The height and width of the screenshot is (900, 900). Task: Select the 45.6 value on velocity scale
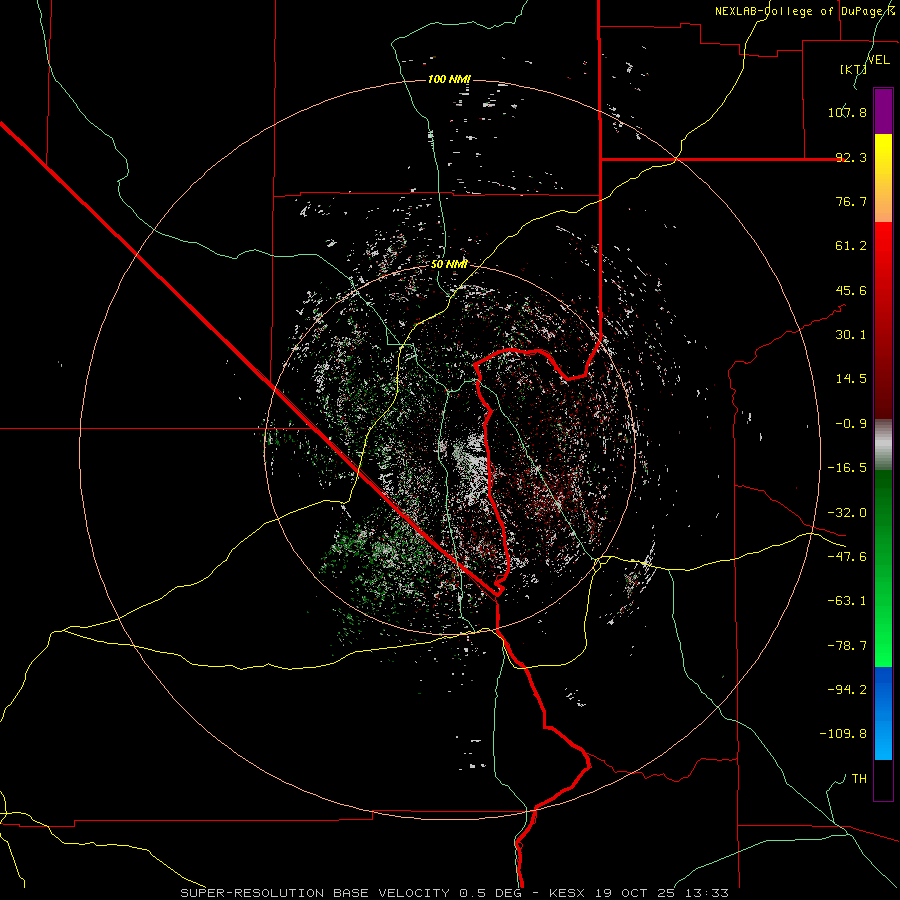click(x=851, y=290)
